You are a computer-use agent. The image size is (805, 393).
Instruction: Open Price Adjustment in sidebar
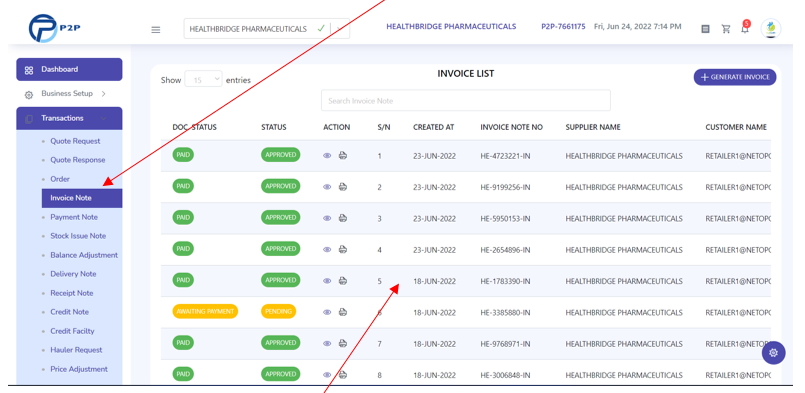[79, 369]
